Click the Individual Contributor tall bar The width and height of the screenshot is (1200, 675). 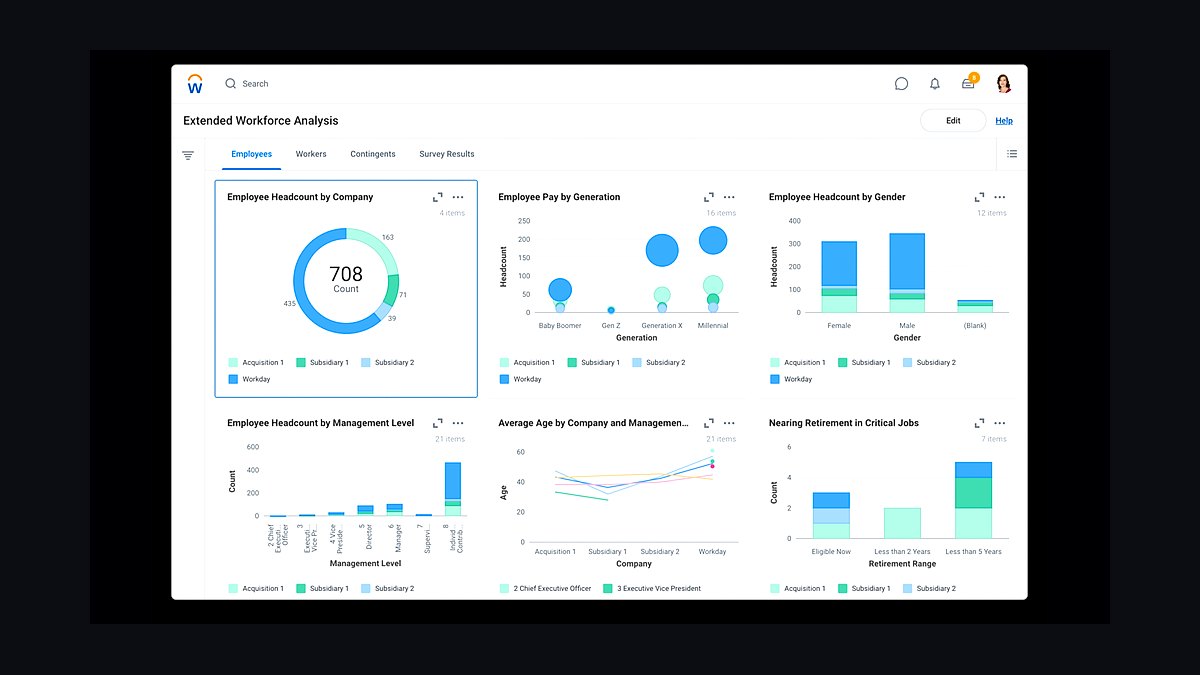(453, 489)
